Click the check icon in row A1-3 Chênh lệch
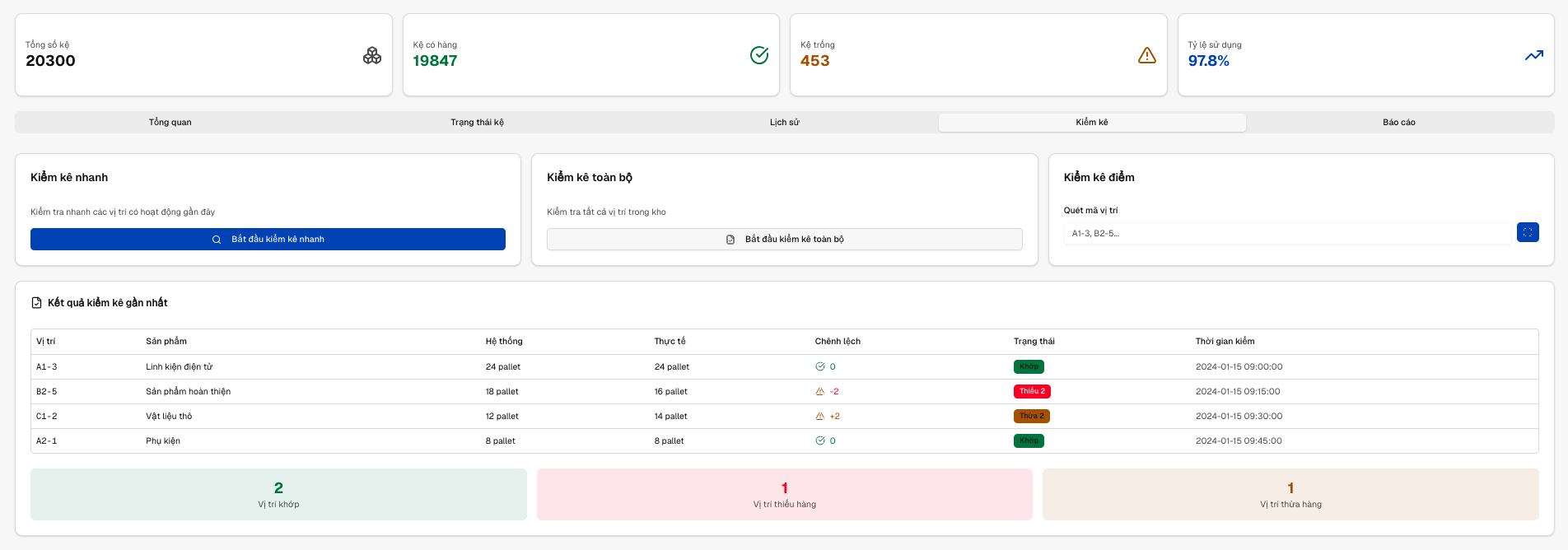 point(820,367)
